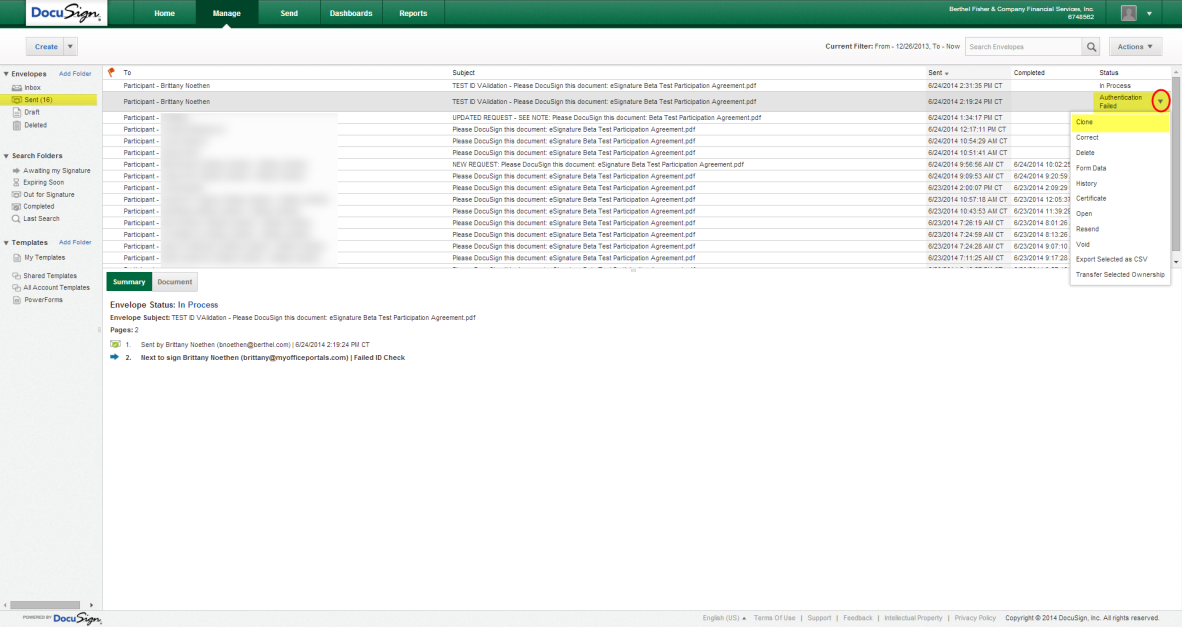Click the Shared Templates icon

tap(16, 276)
